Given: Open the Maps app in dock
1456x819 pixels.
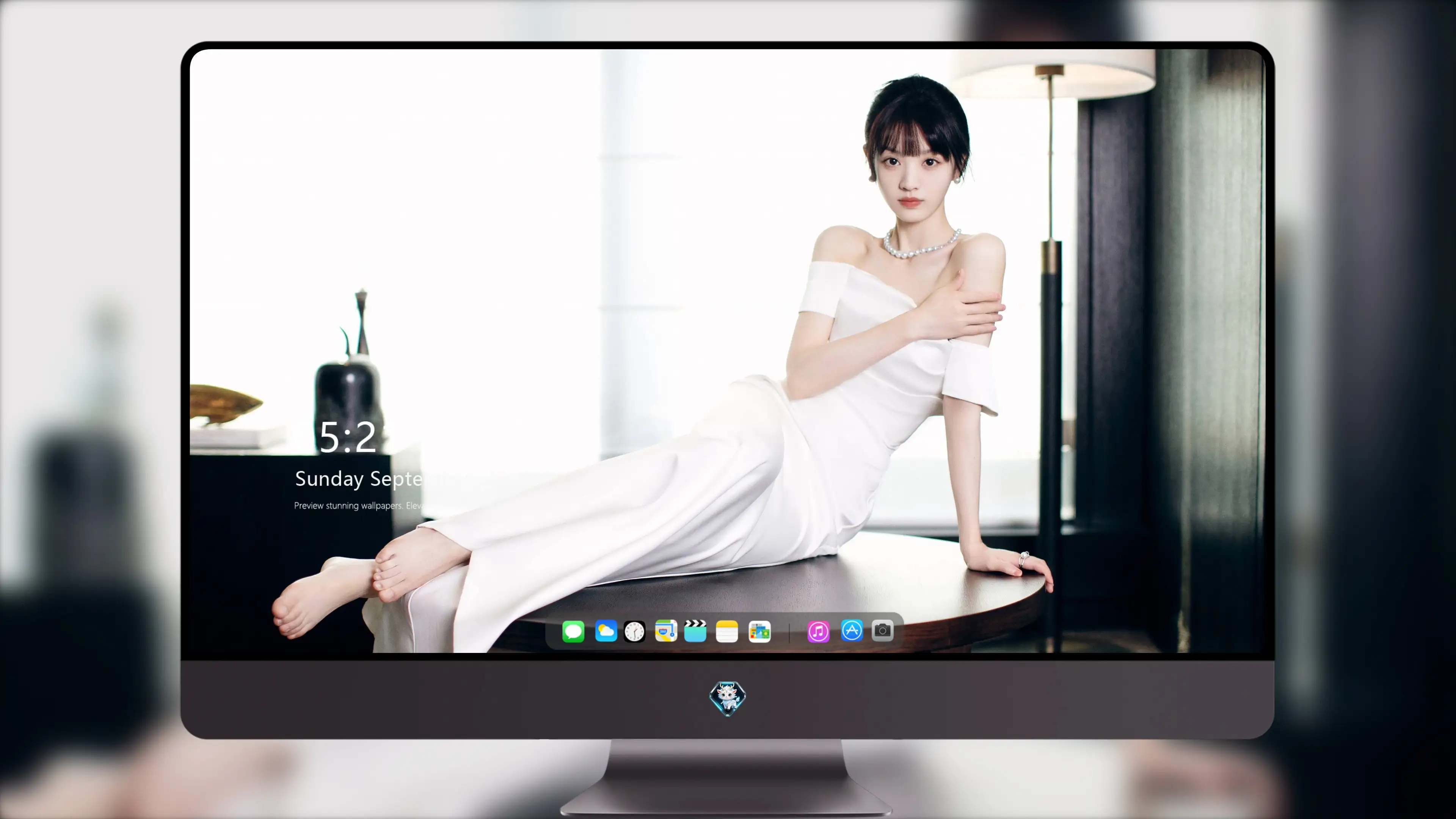Looking at the screenshot, I should click(x=666, y=631).
